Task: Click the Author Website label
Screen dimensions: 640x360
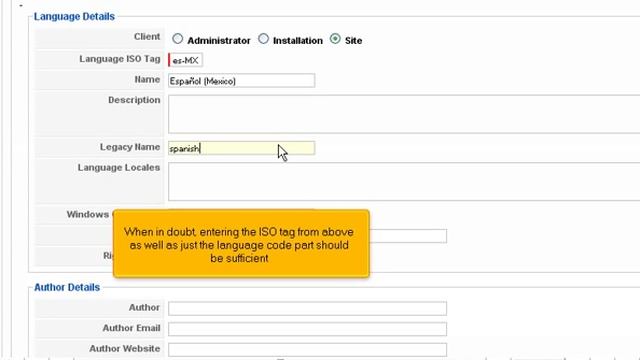Action: tap(124, 349)
